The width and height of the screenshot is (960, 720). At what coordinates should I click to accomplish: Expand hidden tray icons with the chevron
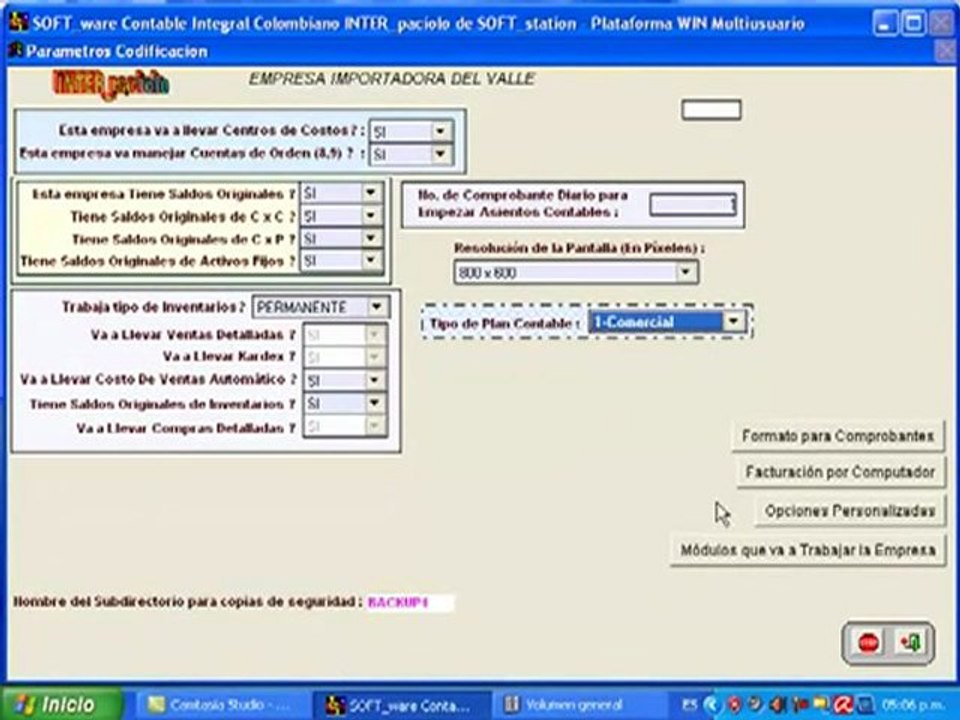(711, 705)
